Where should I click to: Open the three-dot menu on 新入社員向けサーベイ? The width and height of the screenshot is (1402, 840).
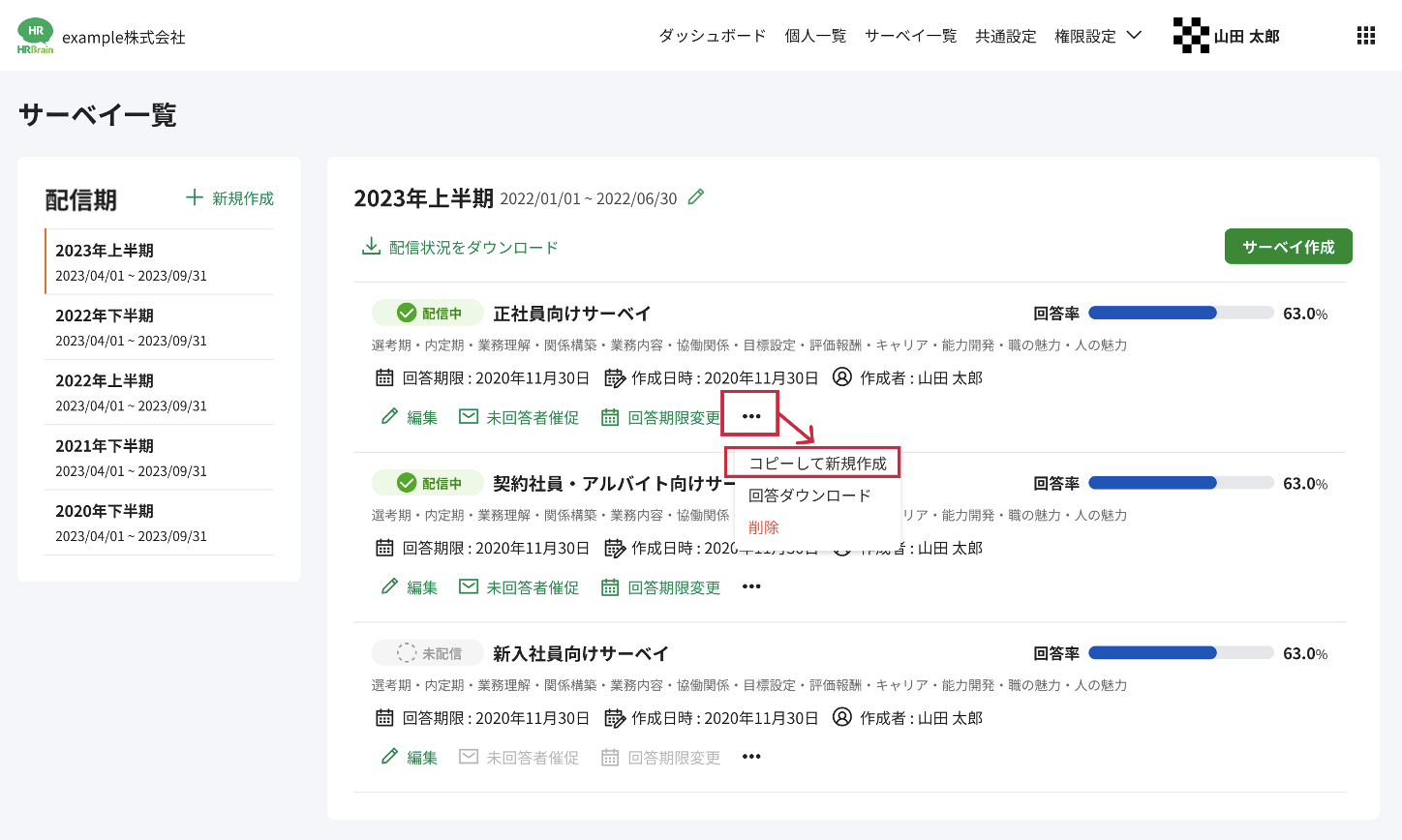tap(751, 757)
